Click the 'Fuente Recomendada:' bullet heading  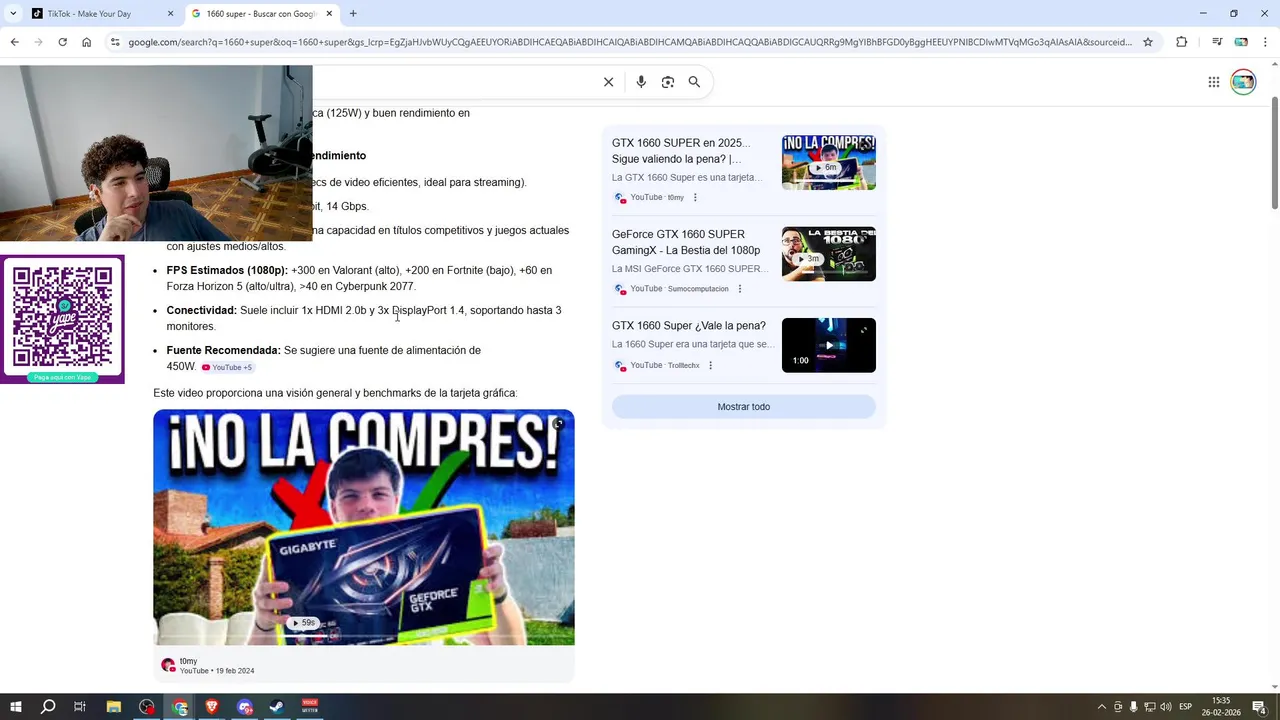(x=223, y=350)
